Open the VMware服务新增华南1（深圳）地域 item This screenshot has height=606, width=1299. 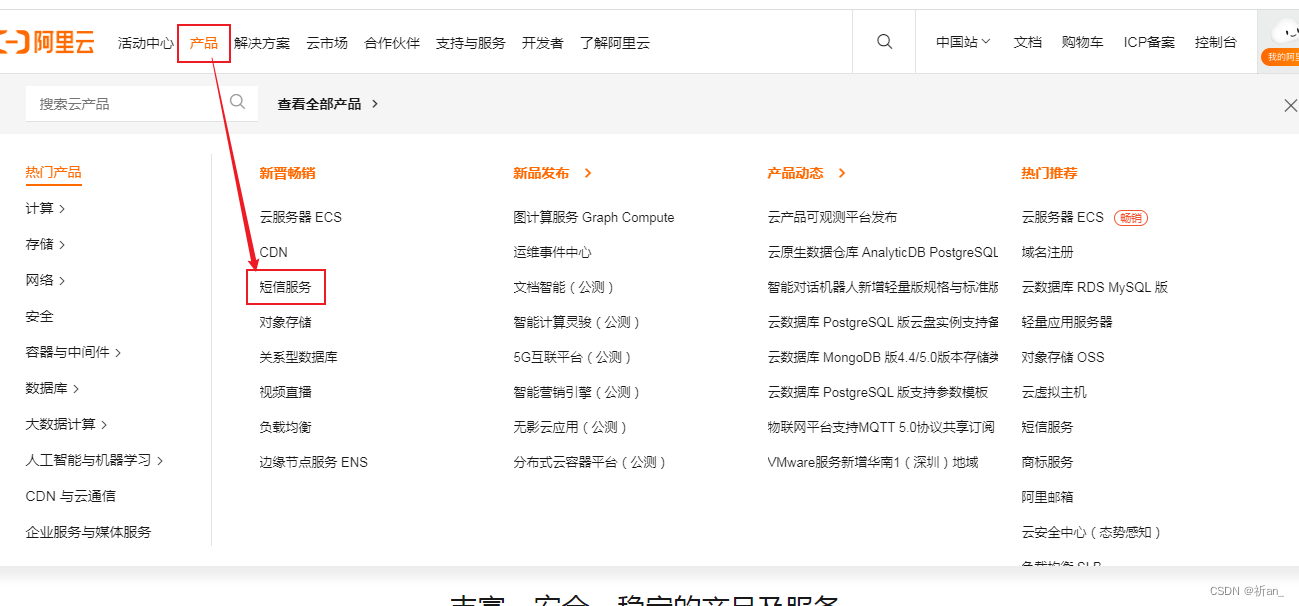pos(873,462)
